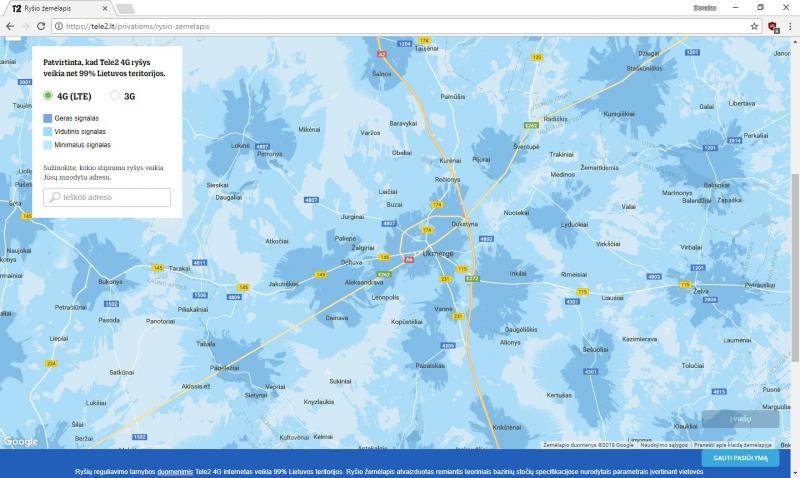Click the 2814 road marker

coord(734,140)
